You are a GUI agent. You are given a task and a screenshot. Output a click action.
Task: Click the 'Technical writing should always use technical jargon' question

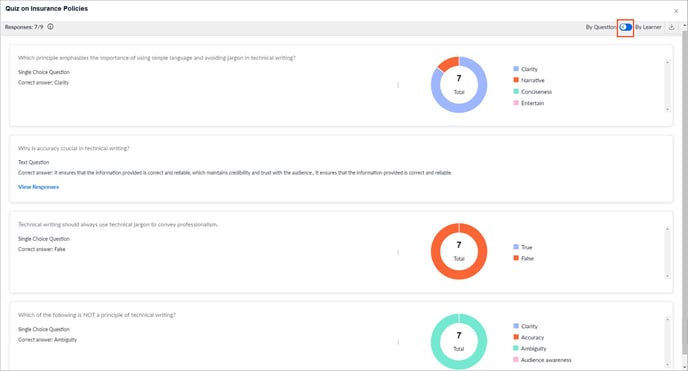tap(118, 225)
